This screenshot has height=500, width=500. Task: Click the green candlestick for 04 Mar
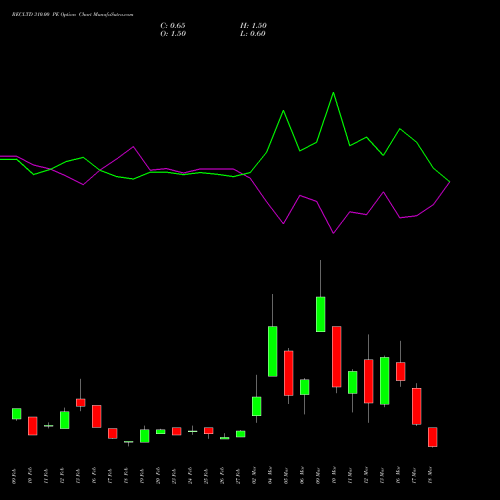pos(273,351)
